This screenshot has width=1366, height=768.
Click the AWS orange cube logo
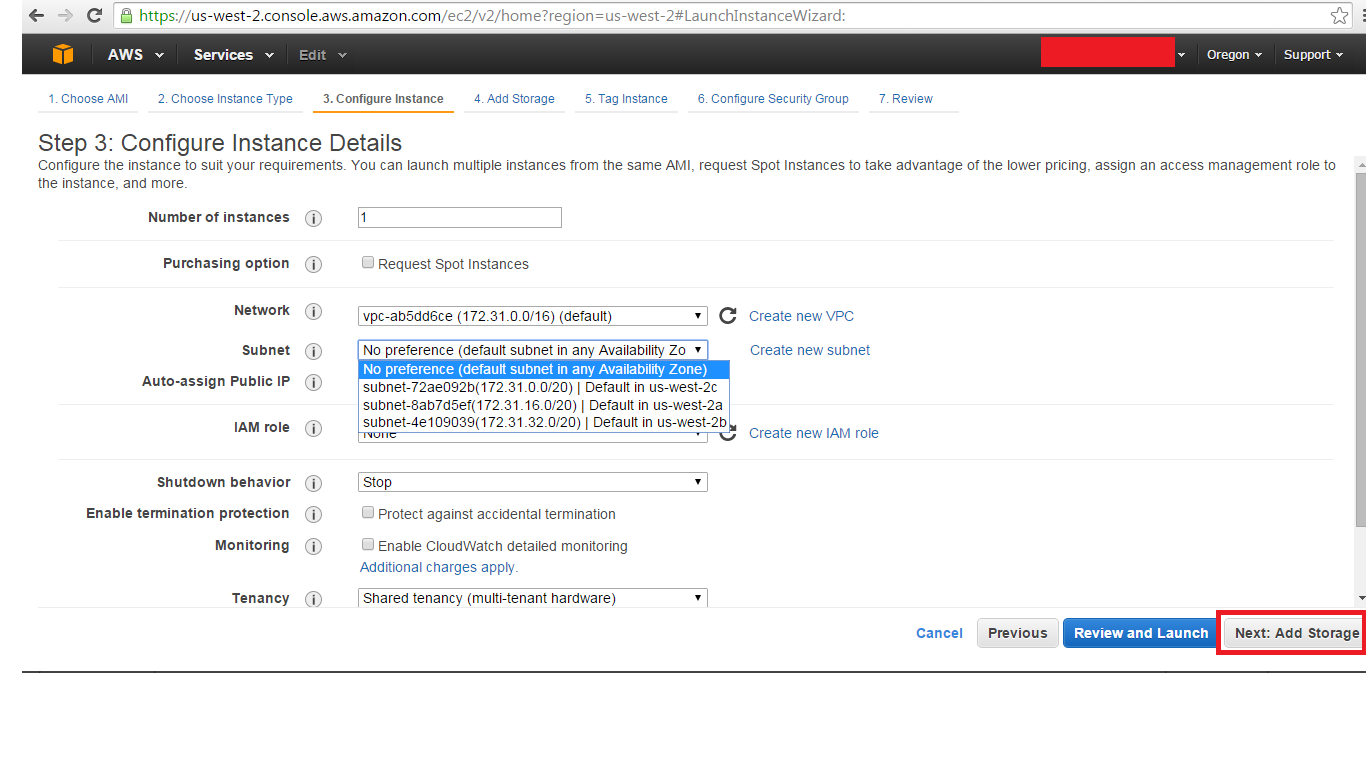tap(63, 55)
